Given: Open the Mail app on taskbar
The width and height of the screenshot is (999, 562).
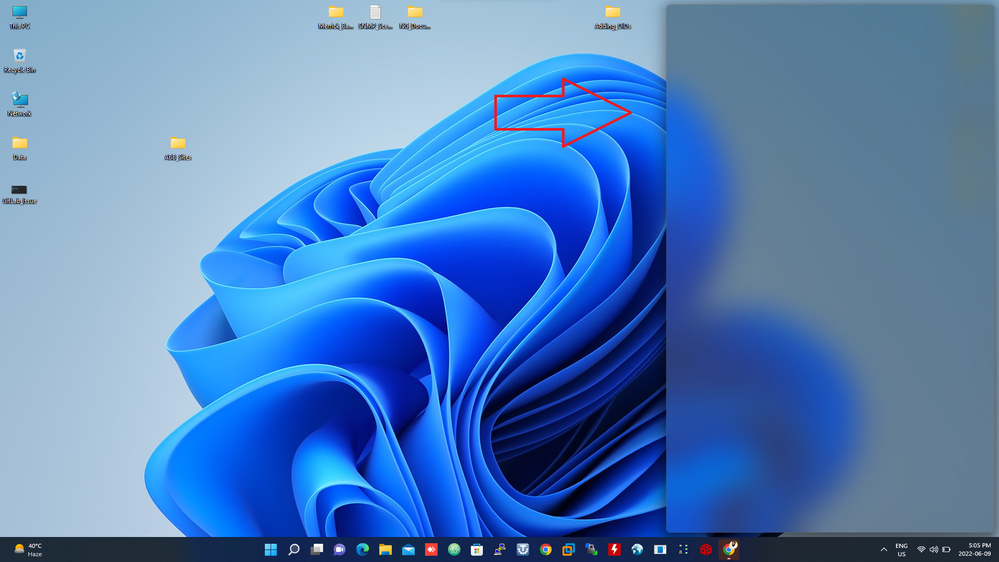Looking at the screenshot, I should (408, 549).
